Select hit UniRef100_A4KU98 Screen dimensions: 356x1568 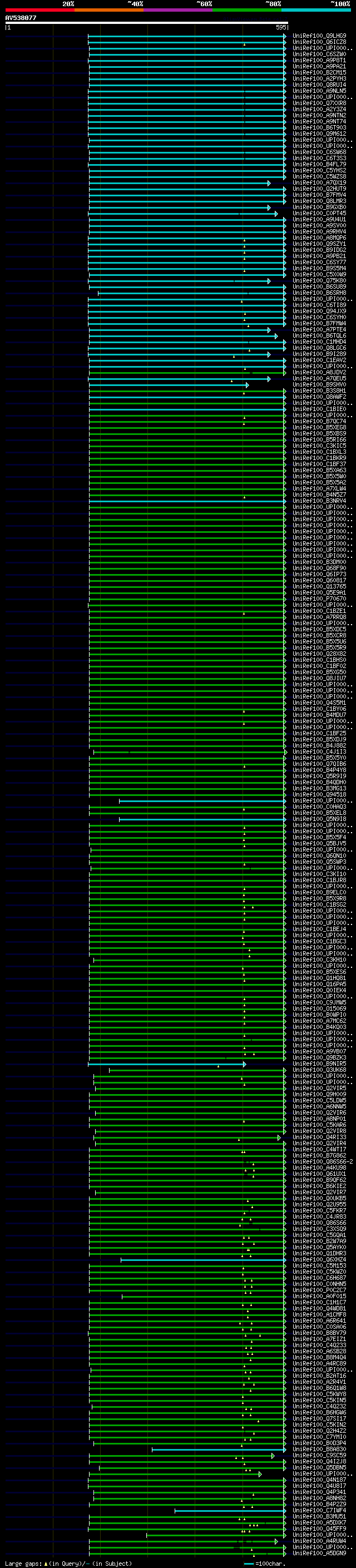[319, 1168]
